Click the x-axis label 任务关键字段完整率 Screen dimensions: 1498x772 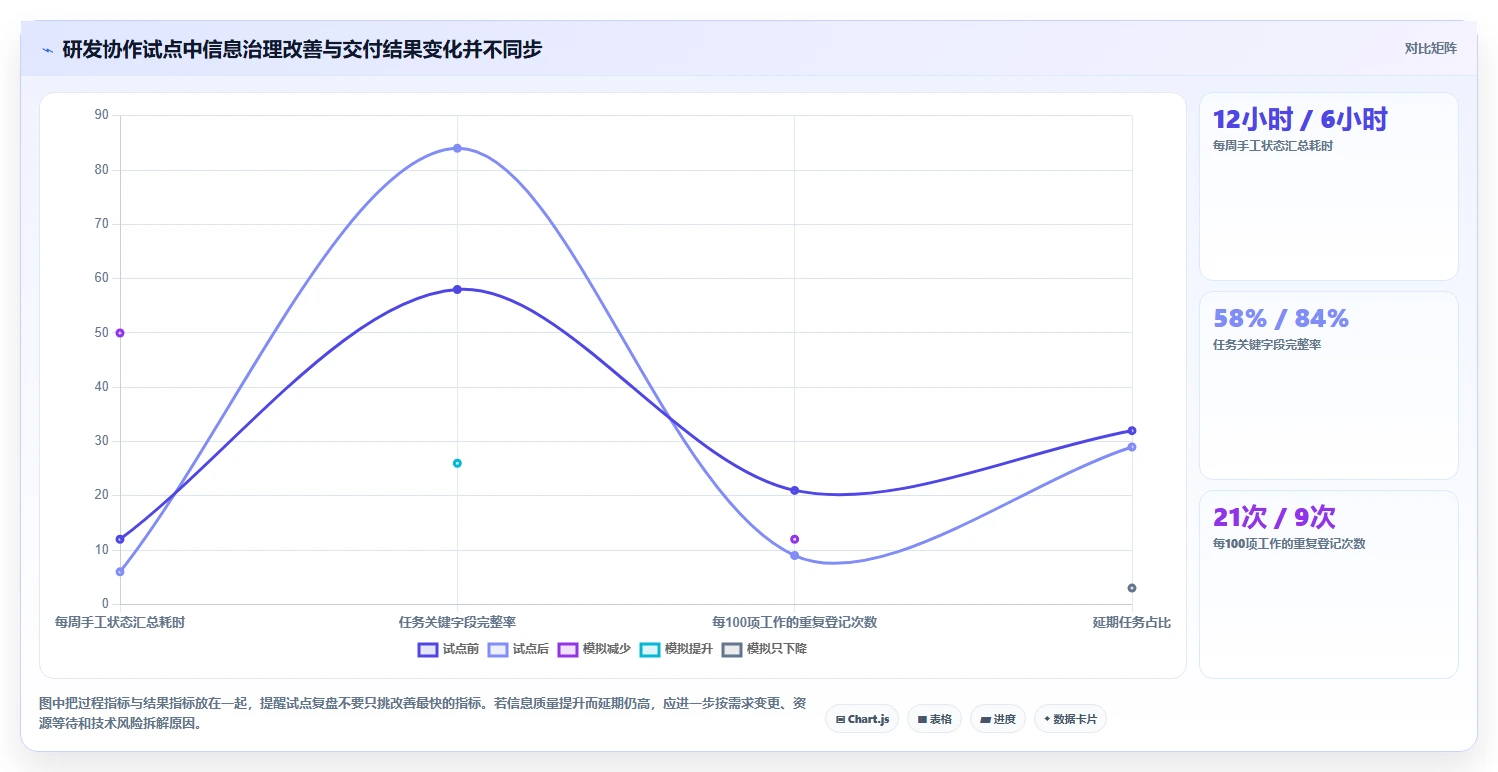(457, 622)
